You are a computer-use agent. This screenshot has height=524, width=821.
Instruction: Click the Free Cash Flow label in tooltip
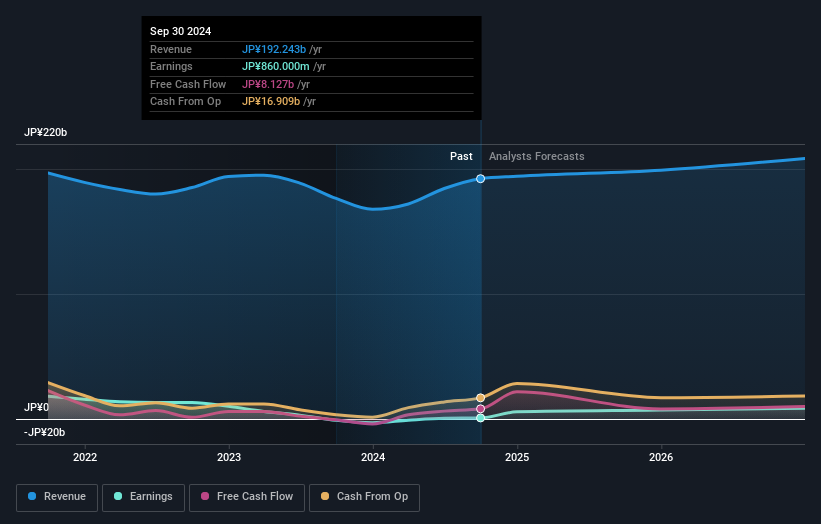coord(188,84)
